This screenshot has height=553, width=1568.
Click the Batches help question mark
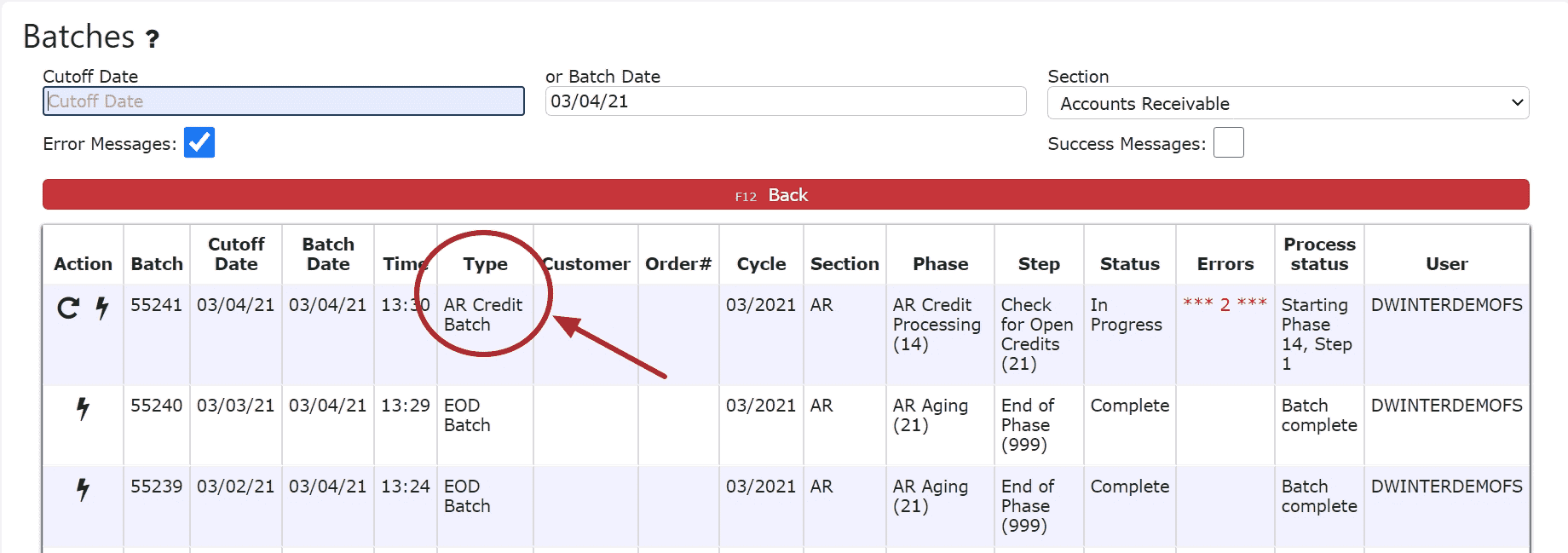pyautogui.click(x=153, y=39)
